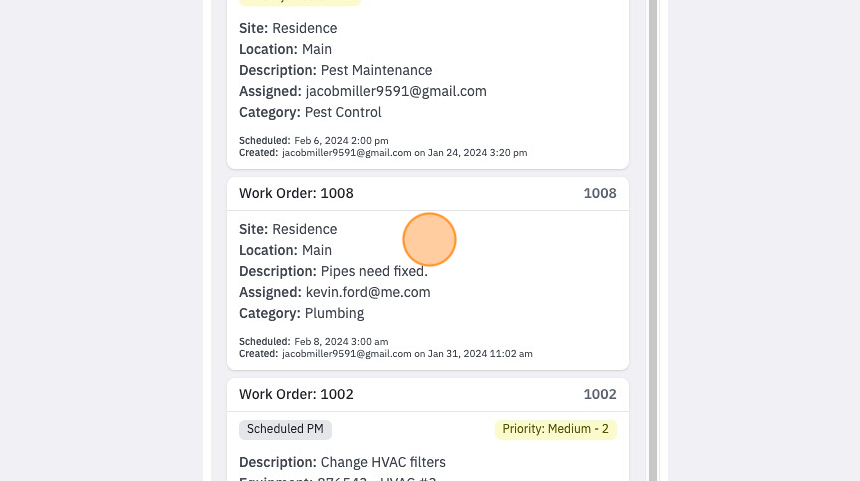Open Work Order: 1008 card header

(427, 194)
